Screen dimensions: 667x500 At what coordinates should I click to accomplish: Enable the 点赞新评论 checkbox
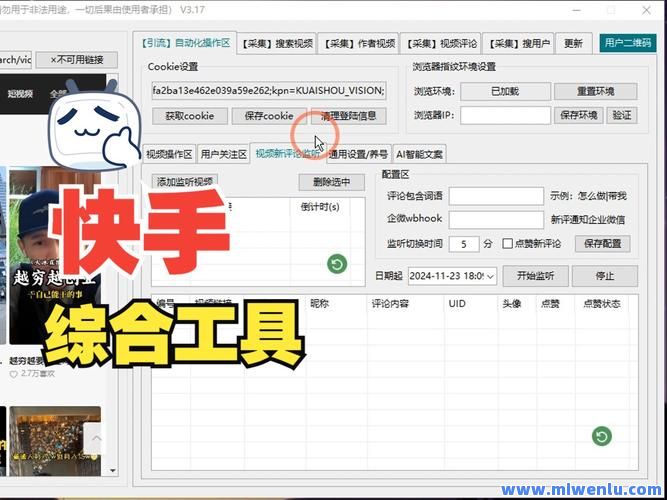point(507,243)
